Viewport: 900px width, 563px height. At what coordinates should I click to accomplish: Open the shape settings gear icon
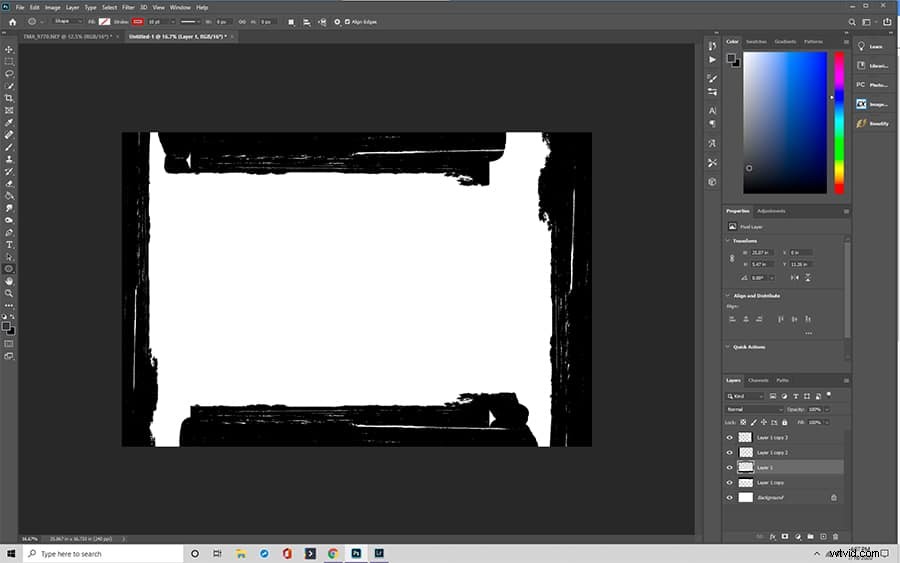pos(337,22)
